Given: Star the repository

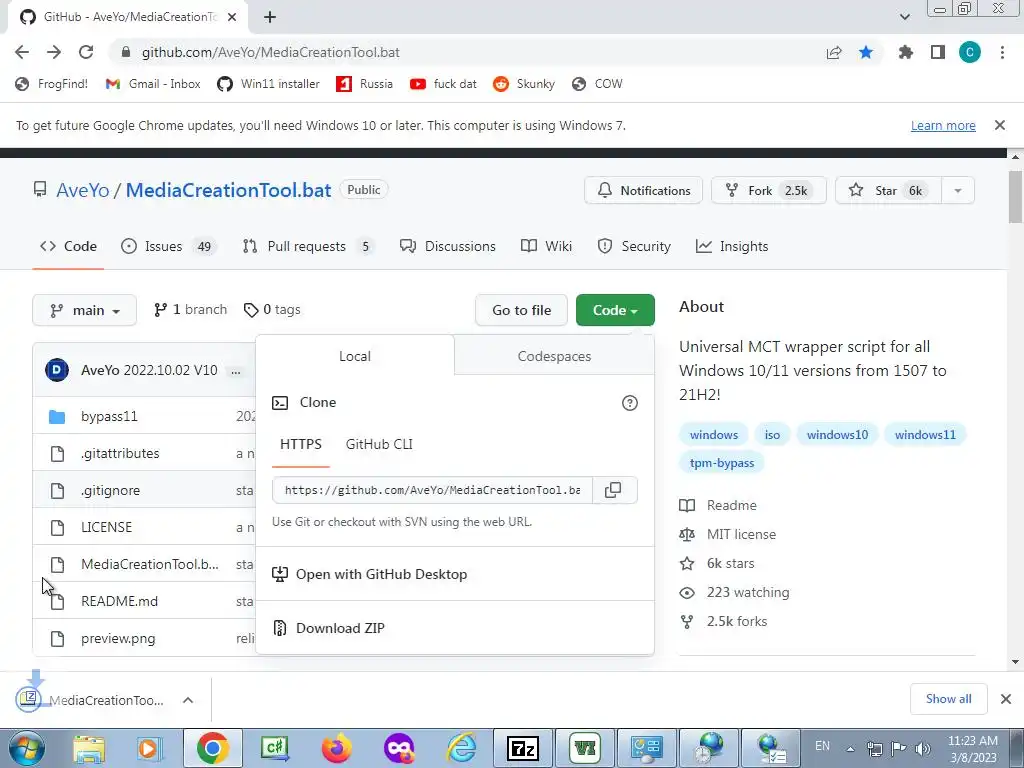Looking at the screenshot, I should click(888, 191).
